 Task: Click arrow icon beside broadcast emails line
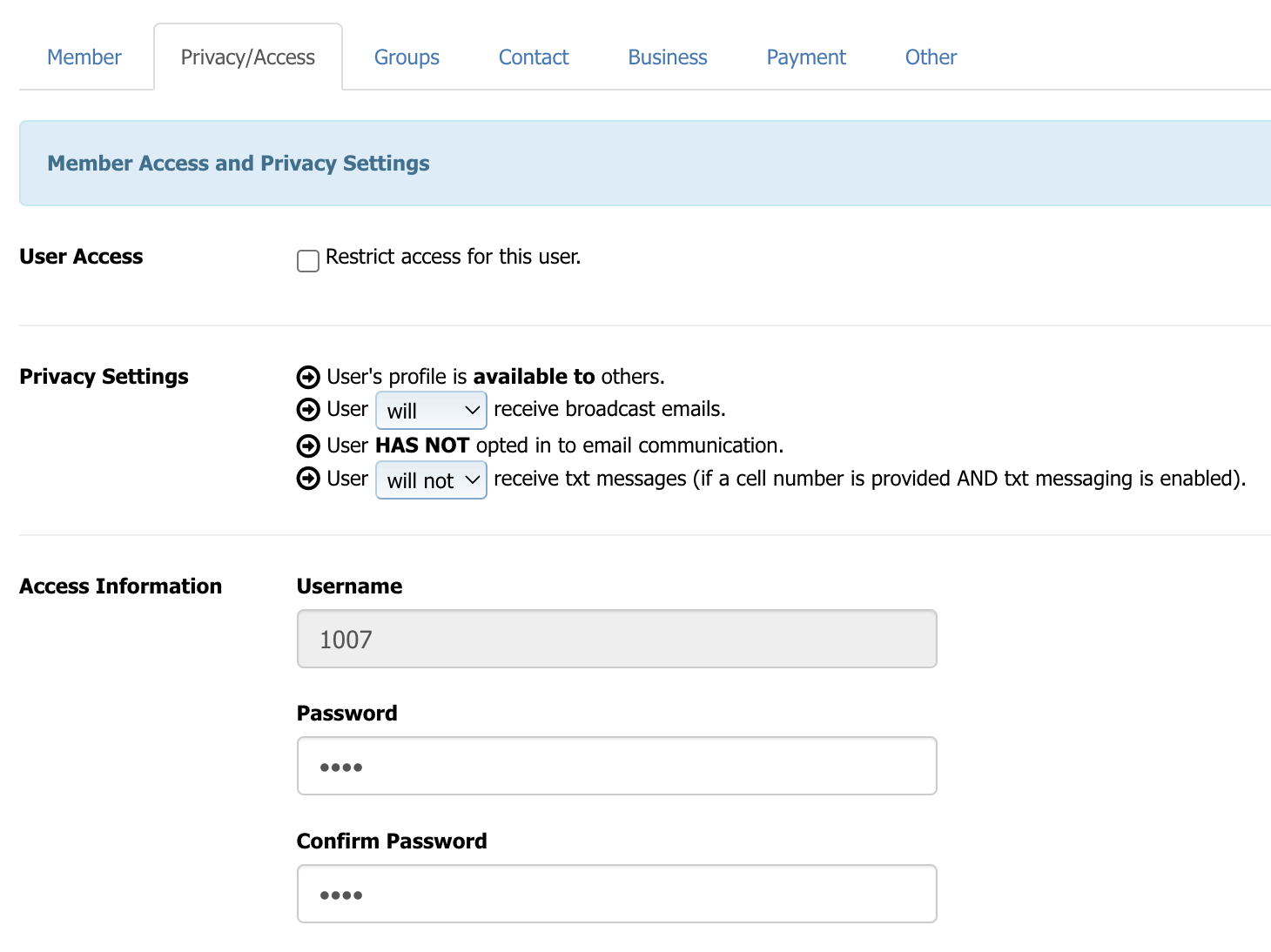coord(308,409)
